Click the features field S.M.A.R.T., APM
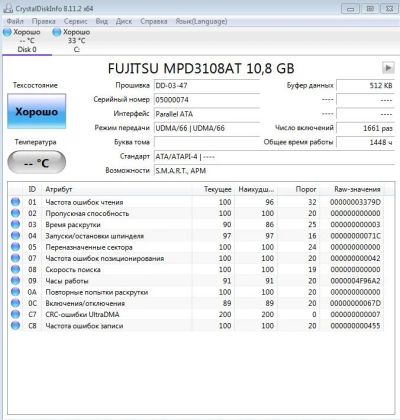This screenshot has height=420, width=400. click(274, 171)
